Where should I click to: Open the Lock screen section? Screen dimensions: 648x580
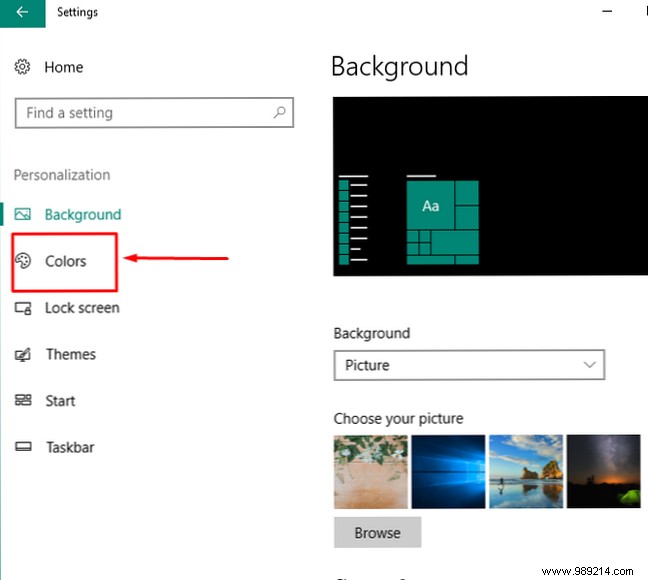click(x=82, y=308)
